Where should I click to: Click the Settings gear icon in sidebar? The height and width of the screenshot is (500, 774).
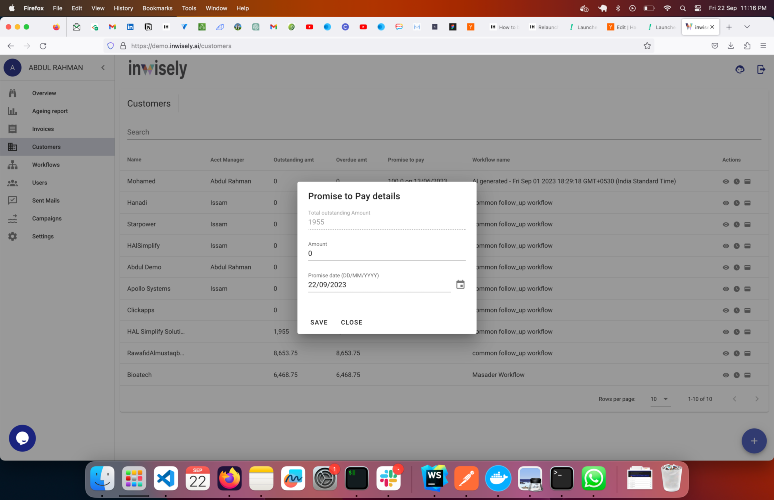pyautogui.click(x=12, y=236)
